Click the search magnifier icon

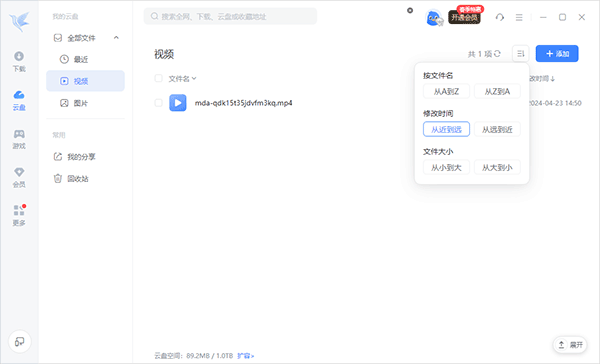[x=155, y=16]
